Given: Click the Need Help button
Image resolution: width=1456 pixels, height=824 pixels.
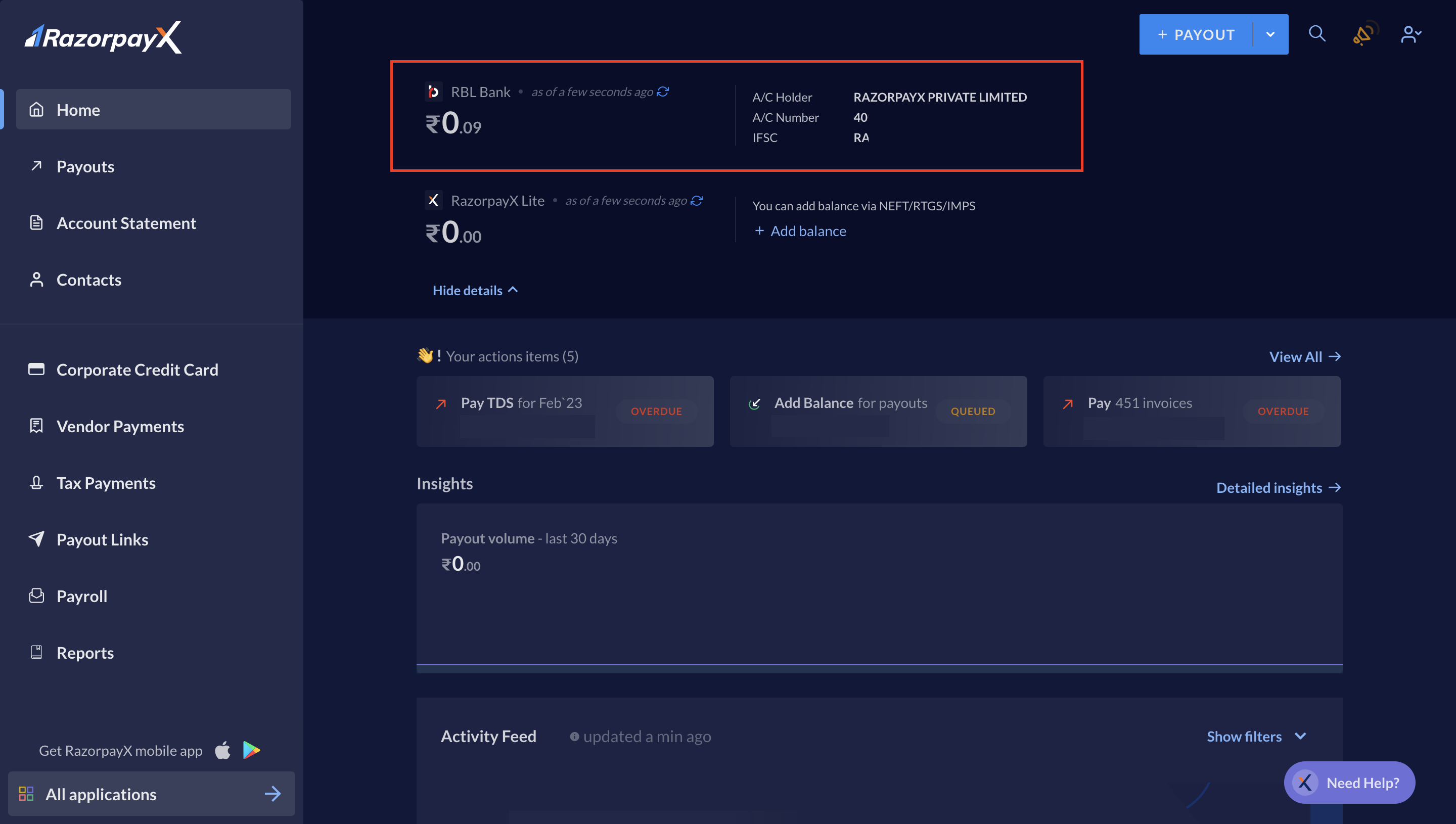Looking at the screenshot, I should (1350, 782).
